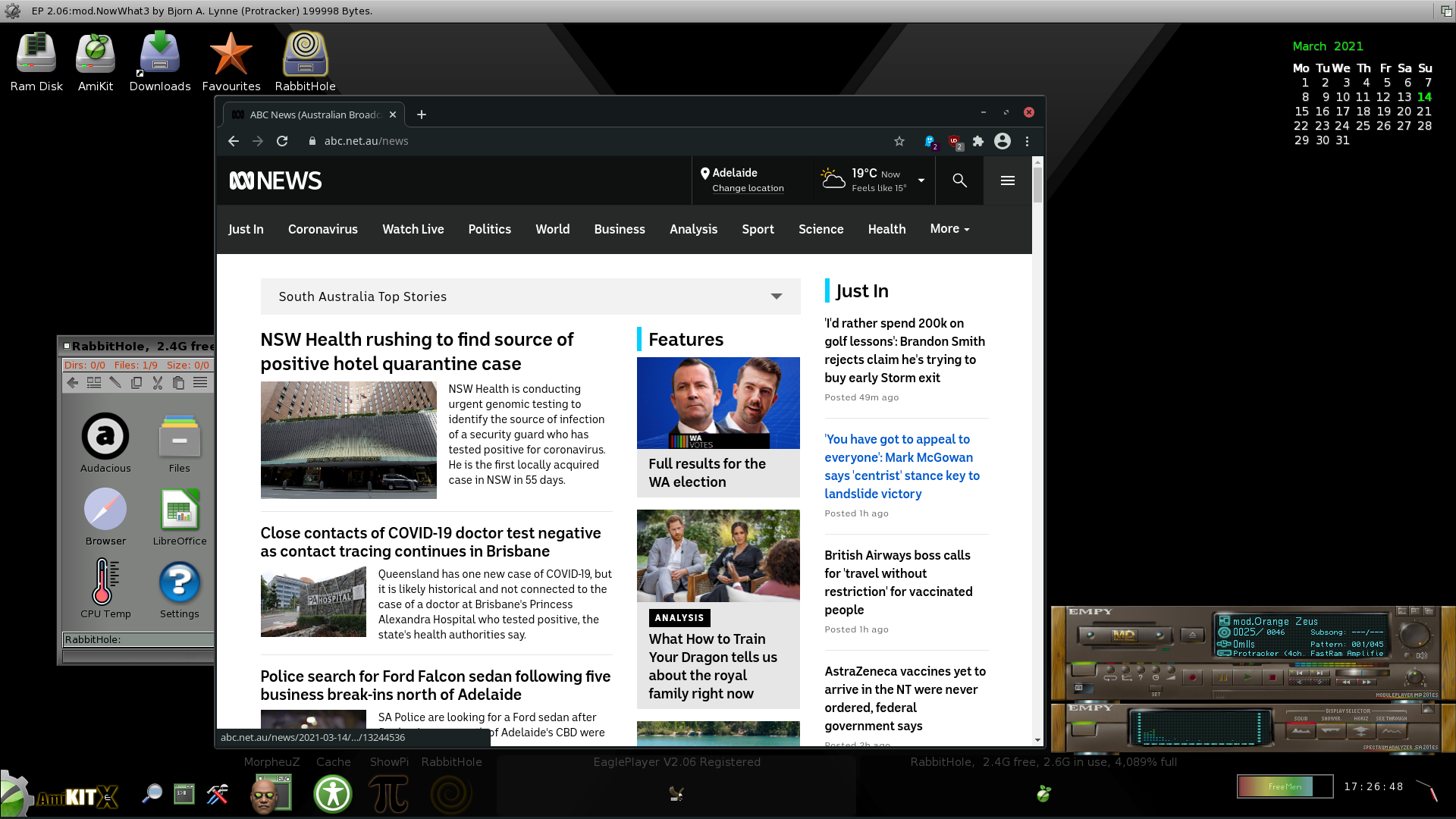Launch Browser compass icon in RabbitHole window
Image resolution: width=1456 pixels, height=819 pixels.
(x=105, y=516)
